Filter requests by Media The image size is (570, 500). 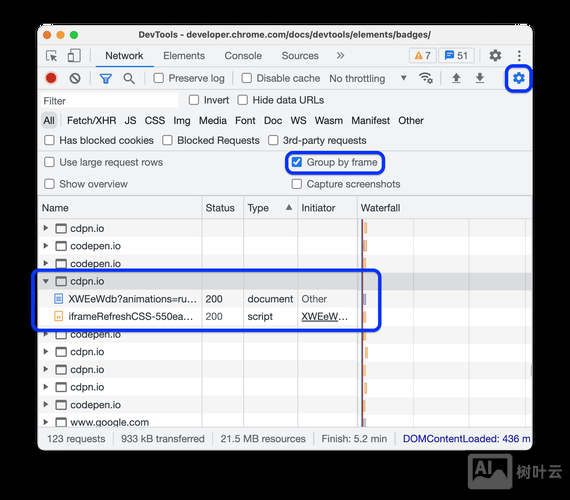pyautogui.click(x=213, y=120)
